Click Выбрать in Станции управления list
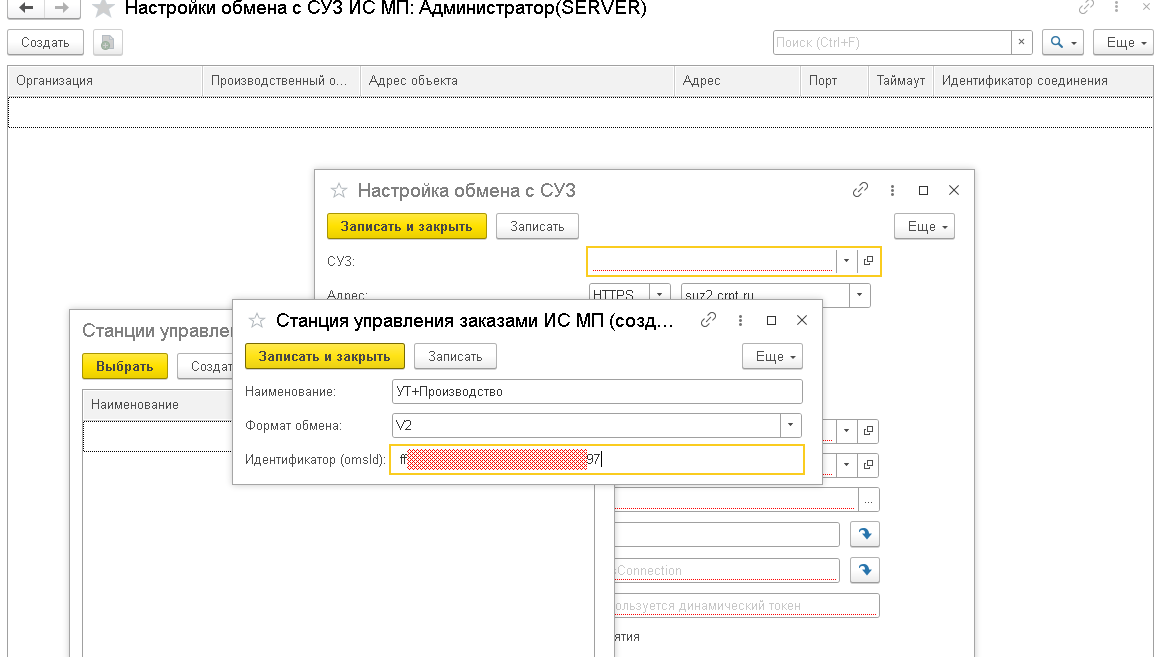This screenshot has width=1167, height=657. (x=124, y=367)
